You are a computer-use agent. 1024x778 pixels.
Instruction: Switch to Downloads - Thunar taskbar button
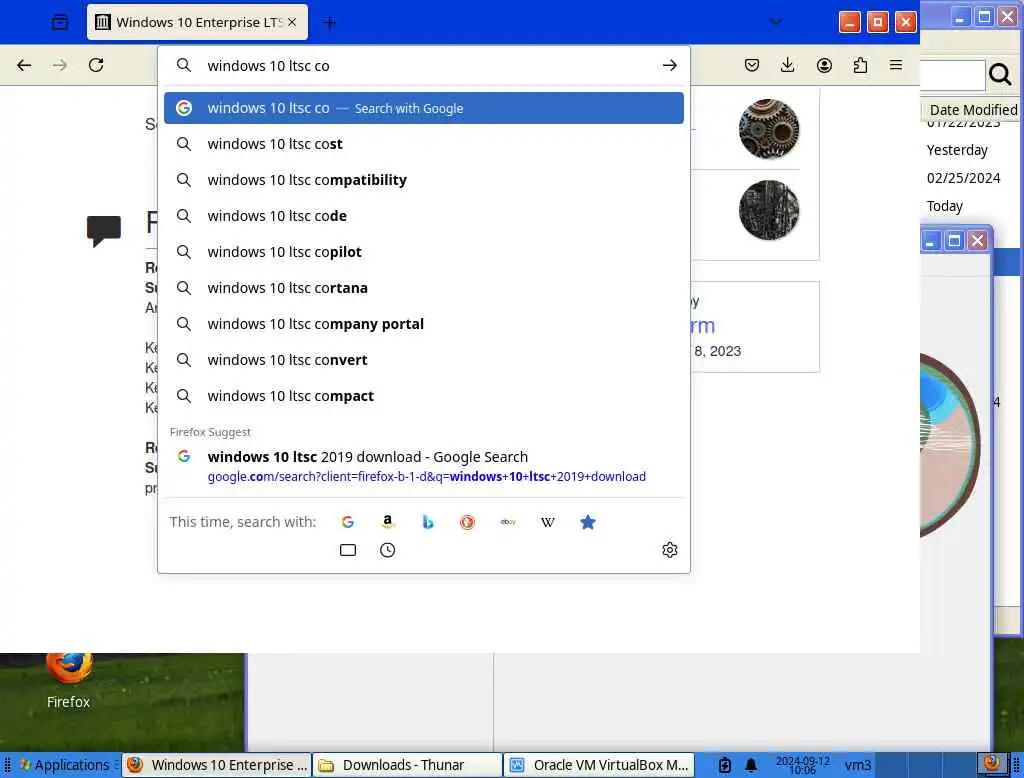click(408, 765)
